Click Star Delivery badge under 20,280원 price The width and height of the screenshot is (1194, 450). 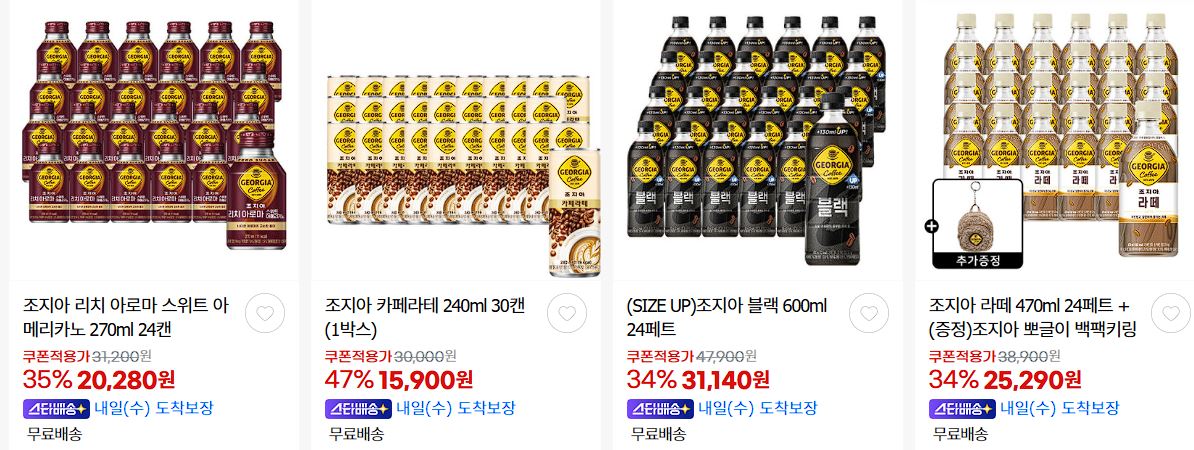56,409
